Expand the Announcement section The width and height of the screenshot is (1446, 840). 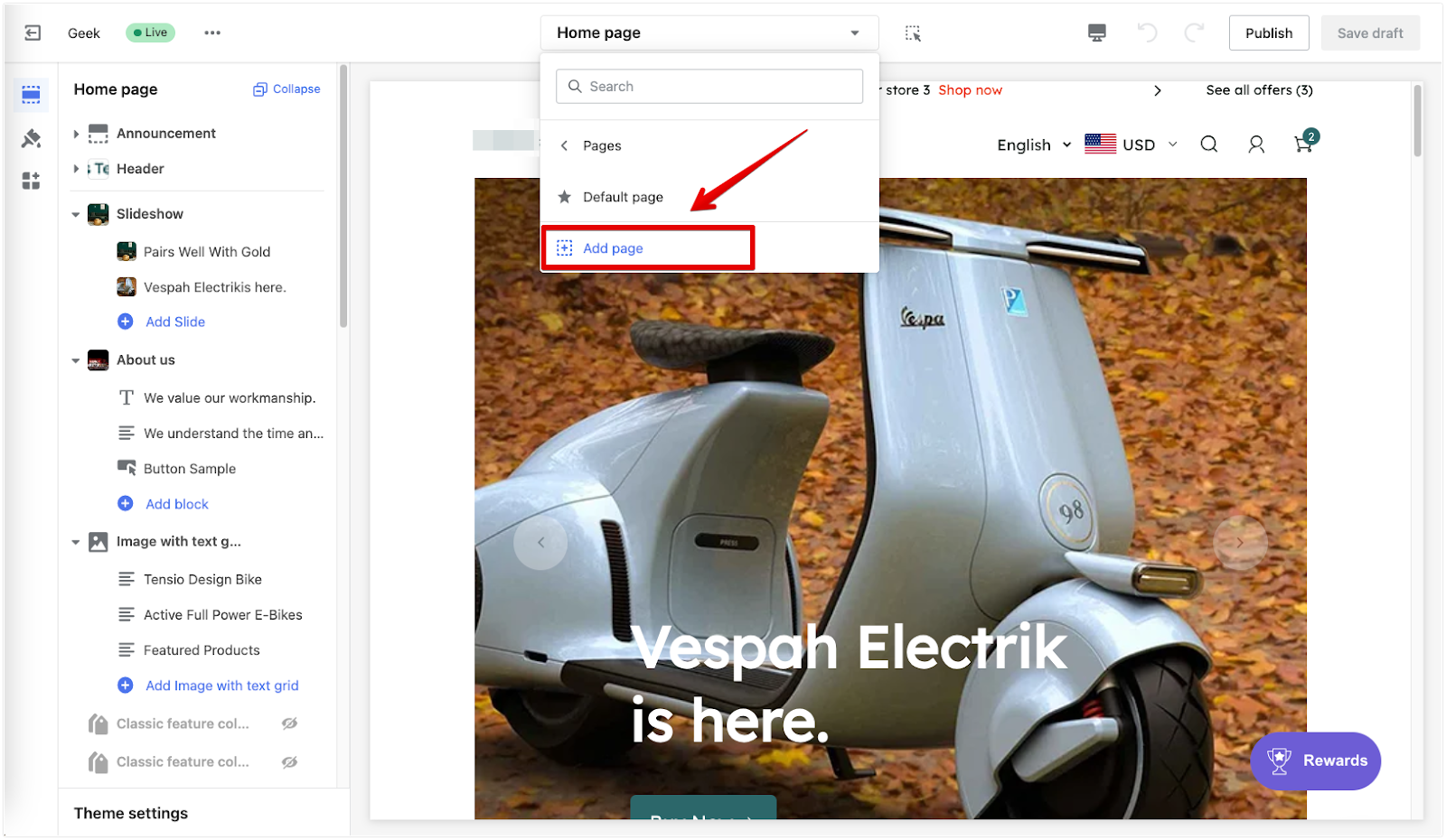pyautogui.click(x=76, y=134)
